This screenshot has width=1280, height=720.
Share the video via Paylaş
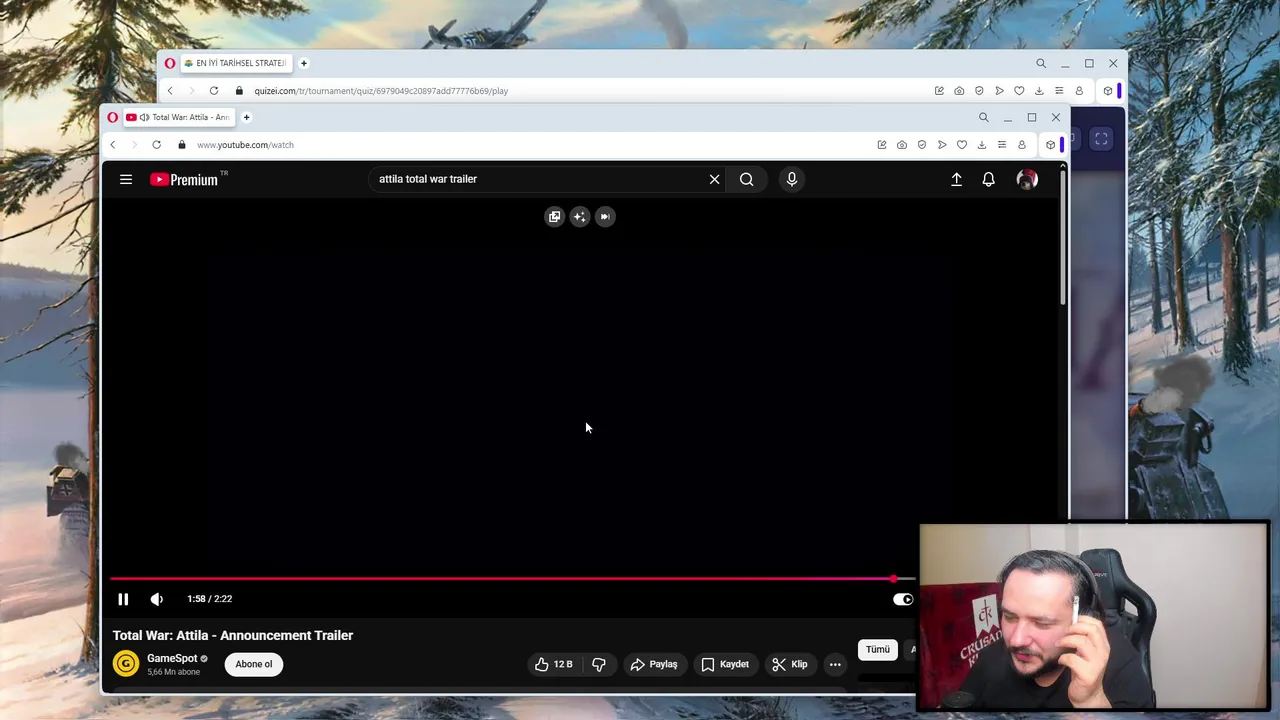click(x=654, y=664)
